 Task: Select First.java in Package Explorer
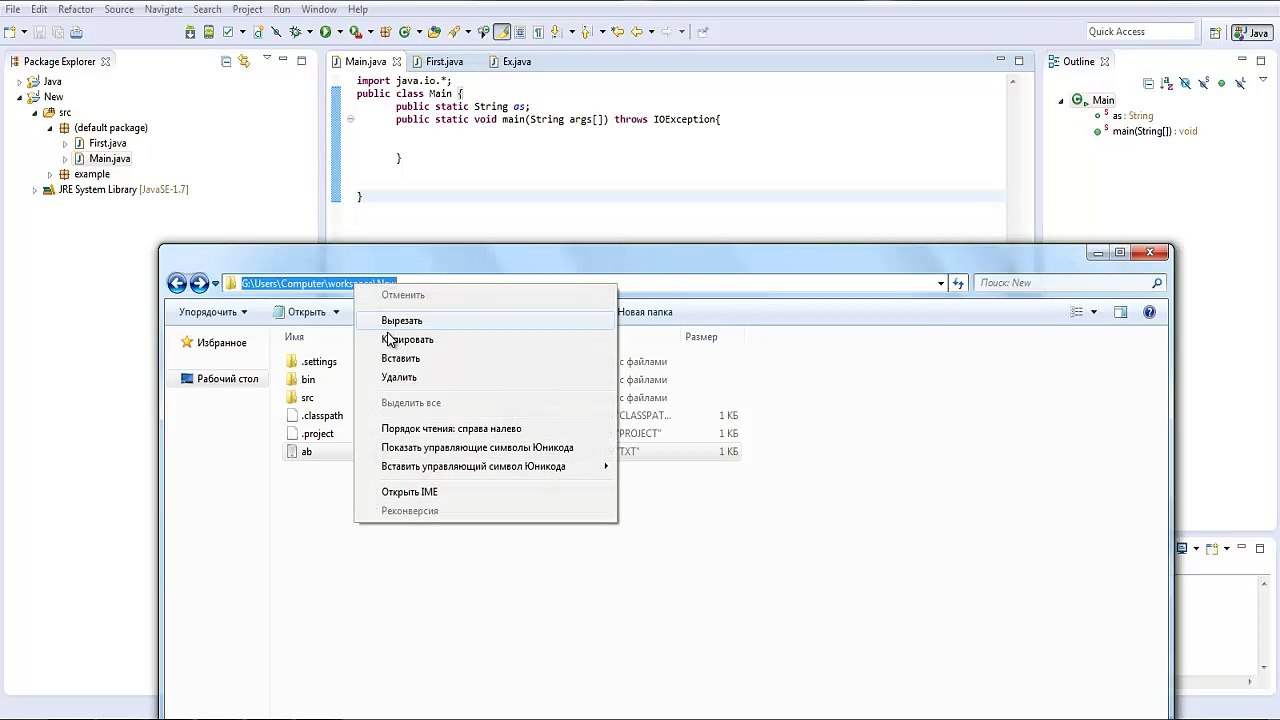(107, 143)
